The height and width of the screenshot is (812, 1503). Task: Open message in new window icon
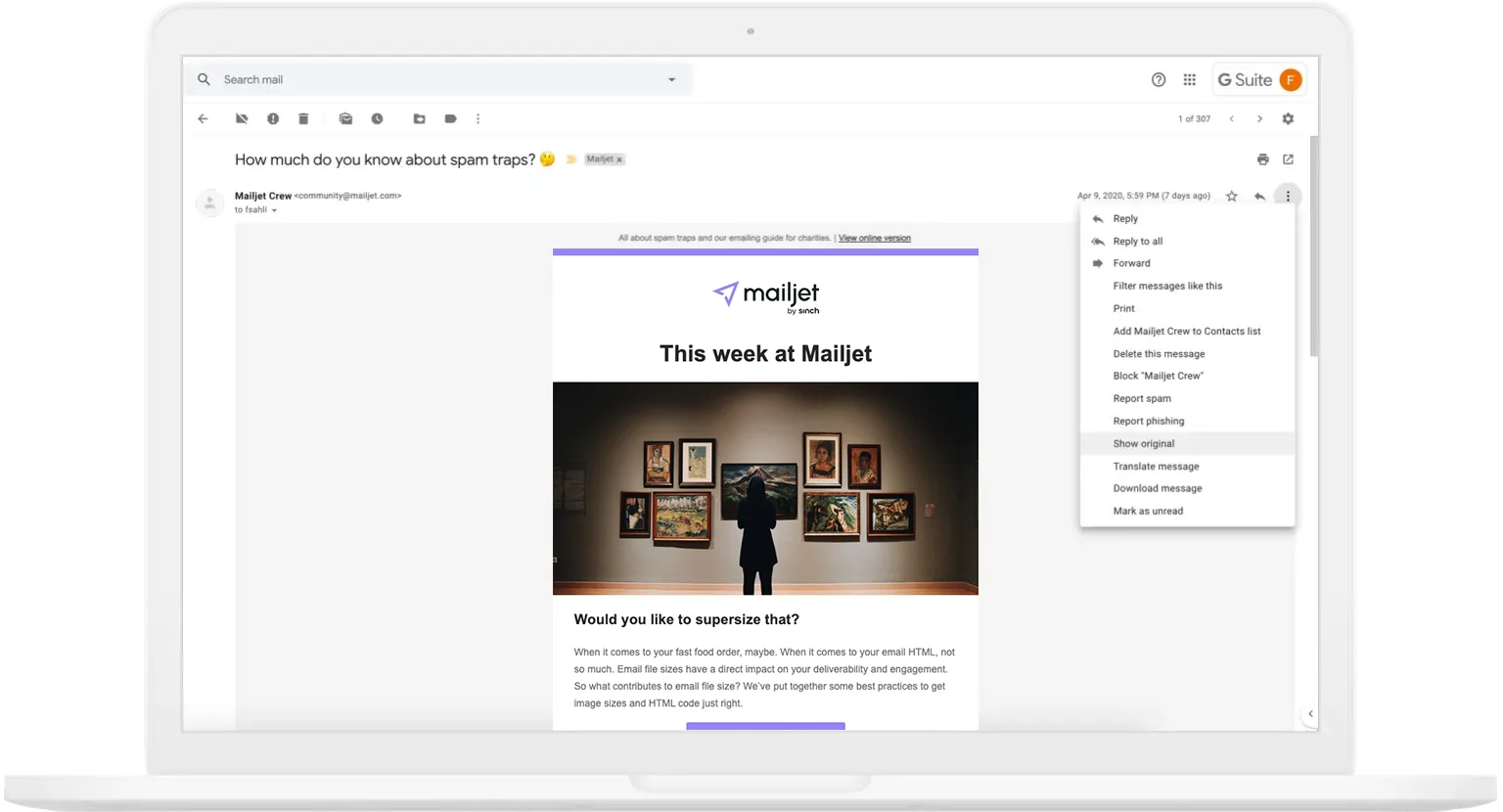click(x=1288, y=159)
